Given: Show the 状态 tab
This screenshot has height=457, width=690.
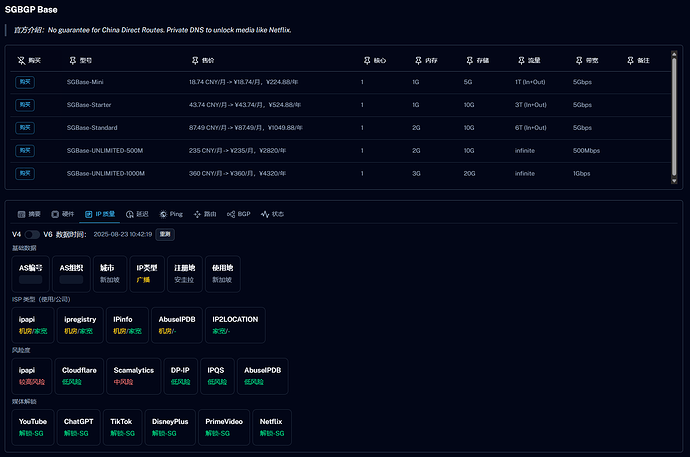Looking at the screenshot, I should pos(272,214).
